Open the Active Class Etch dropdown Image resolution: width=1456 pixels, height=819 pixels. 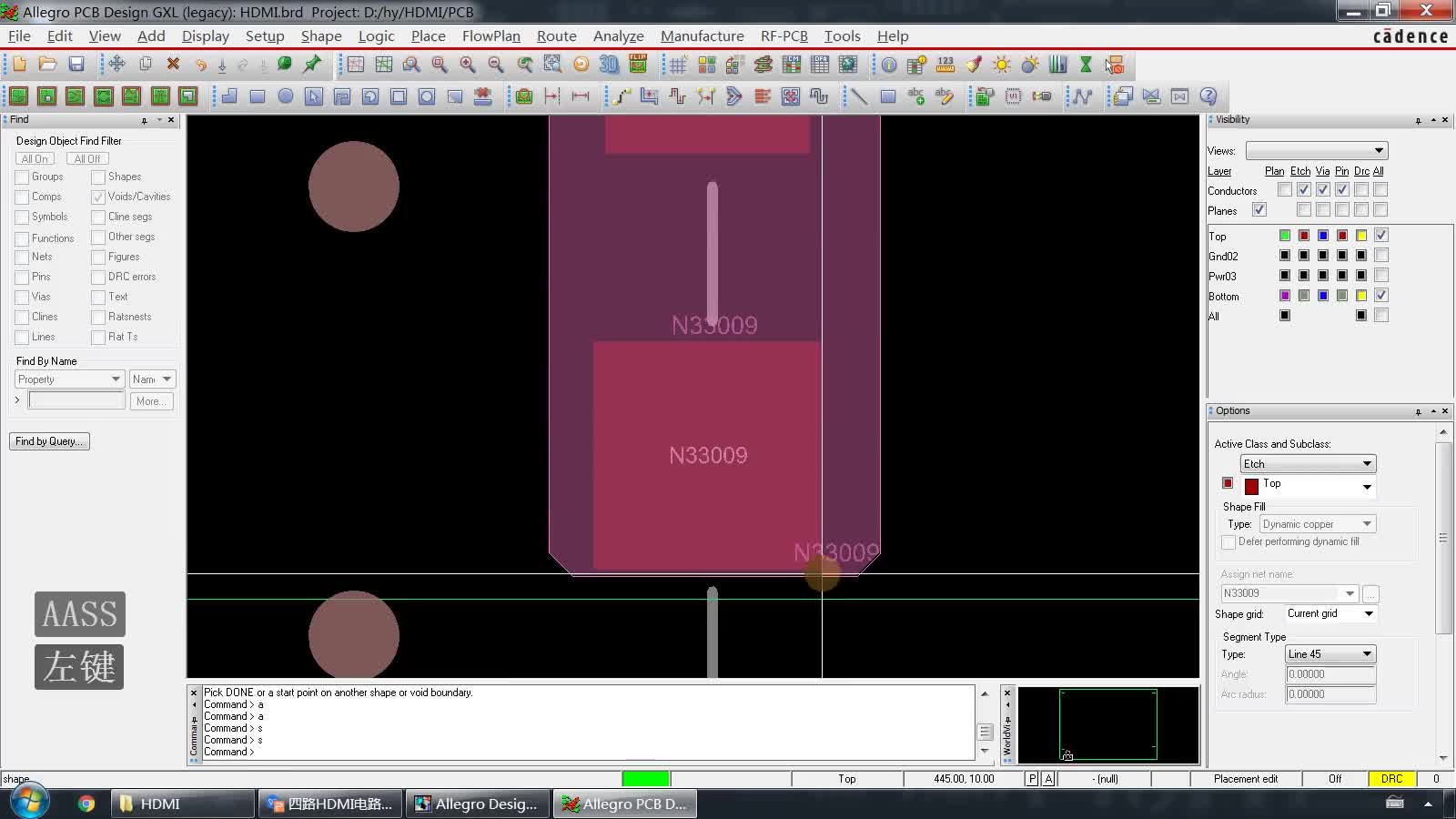pos(1308,463)
